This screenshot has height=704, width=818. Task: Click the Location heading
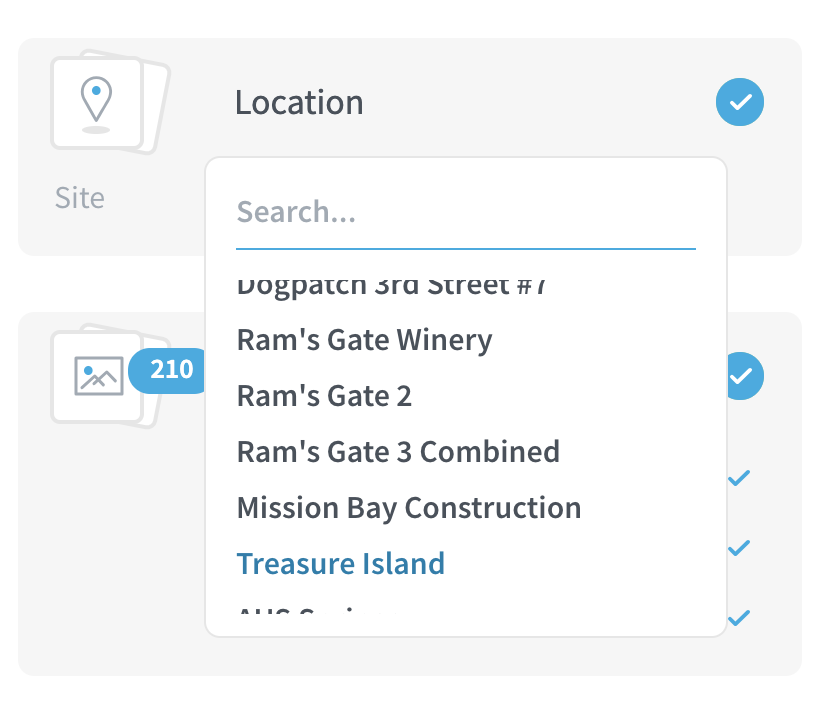click(299, 102)
